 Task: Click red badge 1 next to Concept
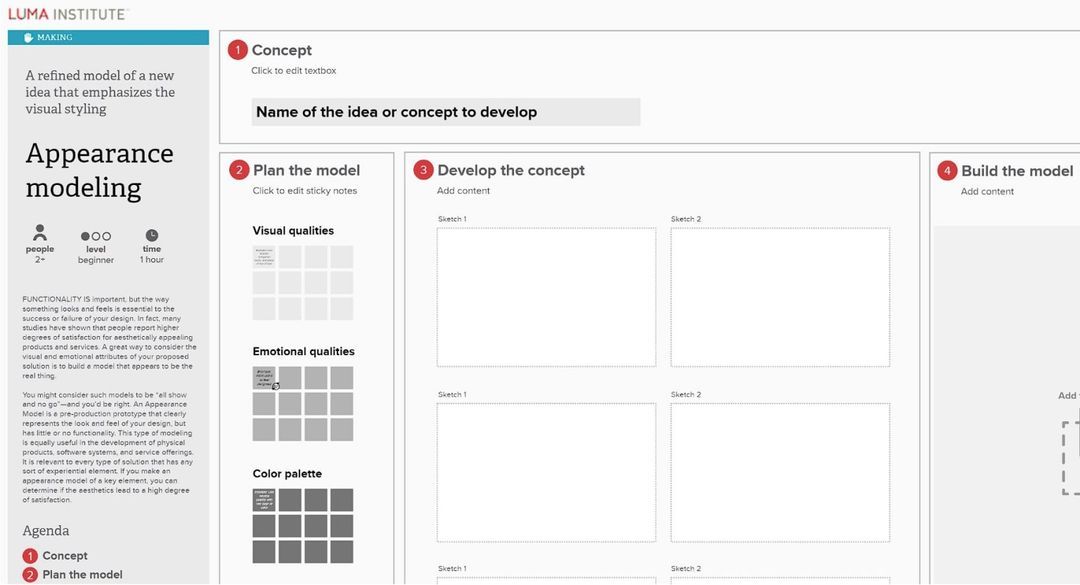click(236, 50)
